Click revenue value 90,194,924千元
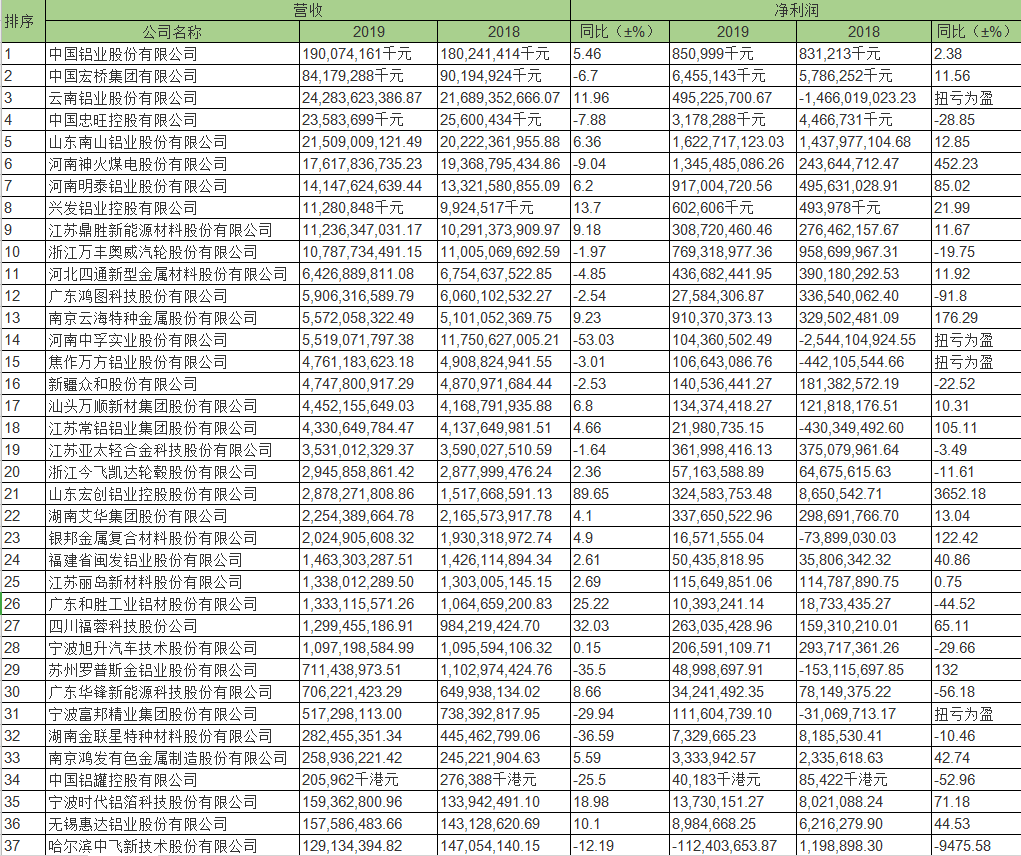The height and width of the screenshot is (856, 1021). tap(504, 76)
